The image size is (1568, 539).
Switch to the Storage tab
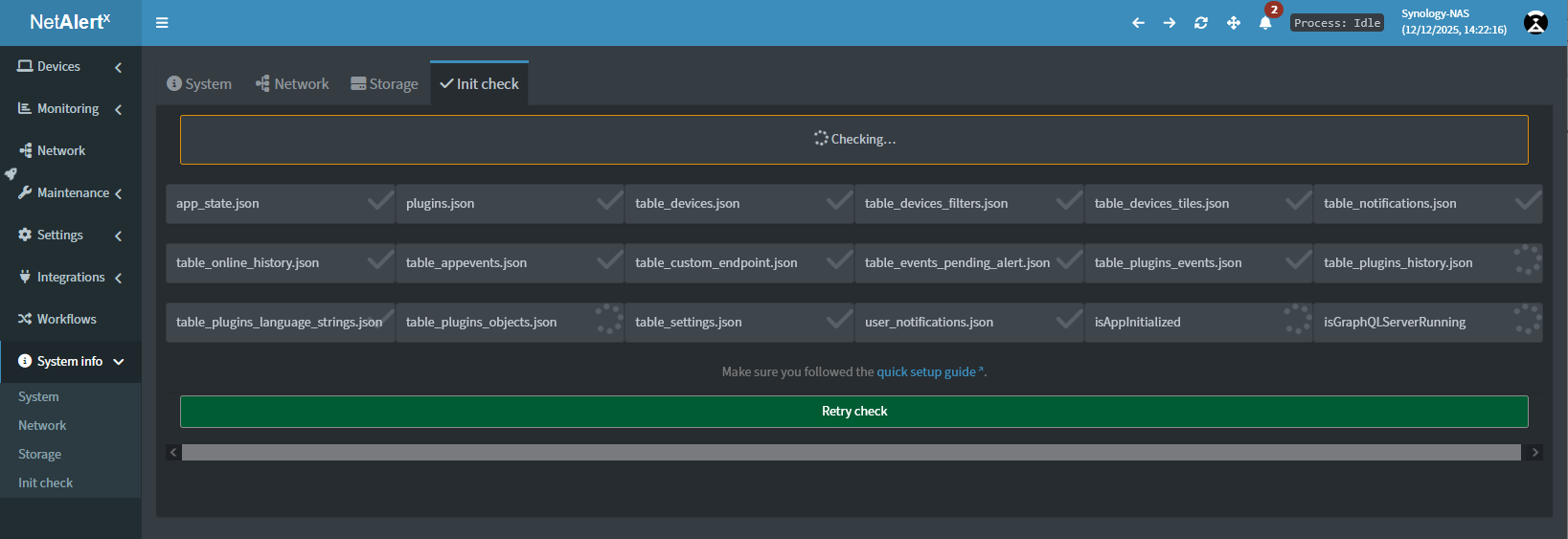point(384,84)
